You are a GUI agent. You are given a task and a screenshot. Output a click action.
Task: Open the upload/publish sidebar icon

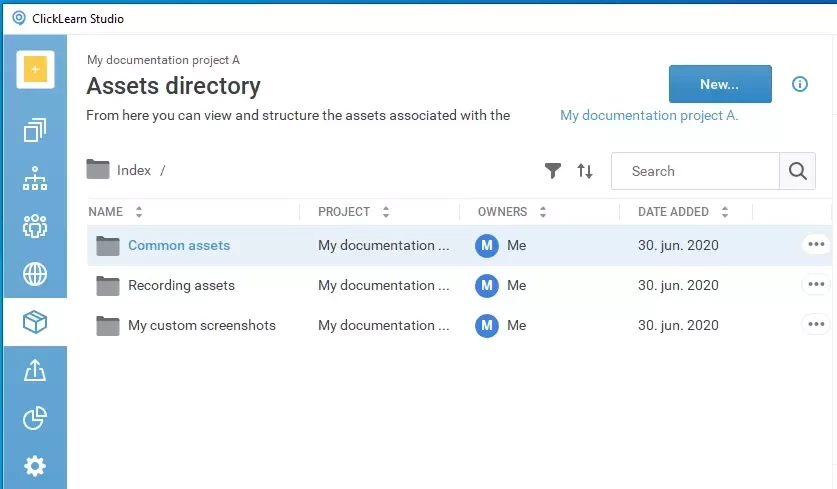(x=35, y=370)
